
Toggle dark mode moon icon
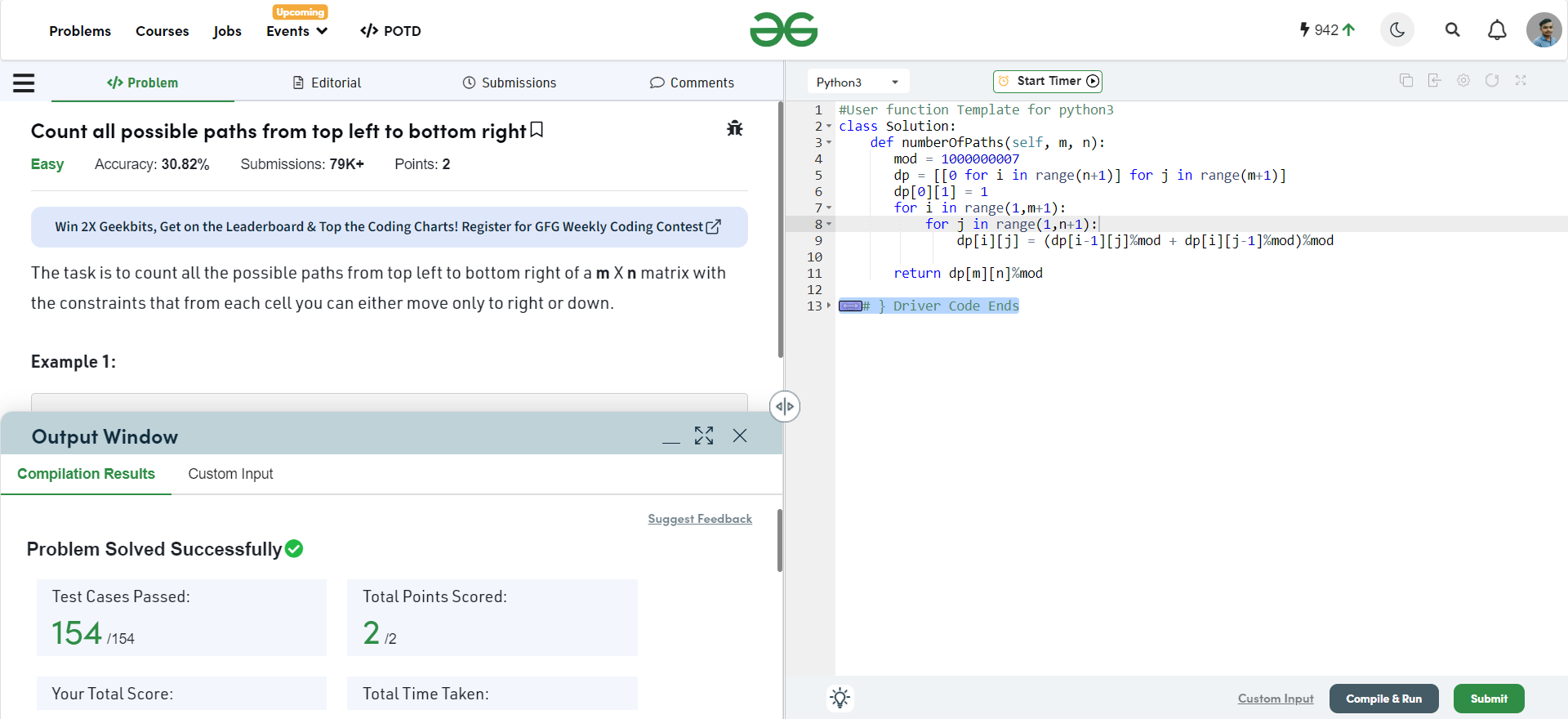(1397, 30)
